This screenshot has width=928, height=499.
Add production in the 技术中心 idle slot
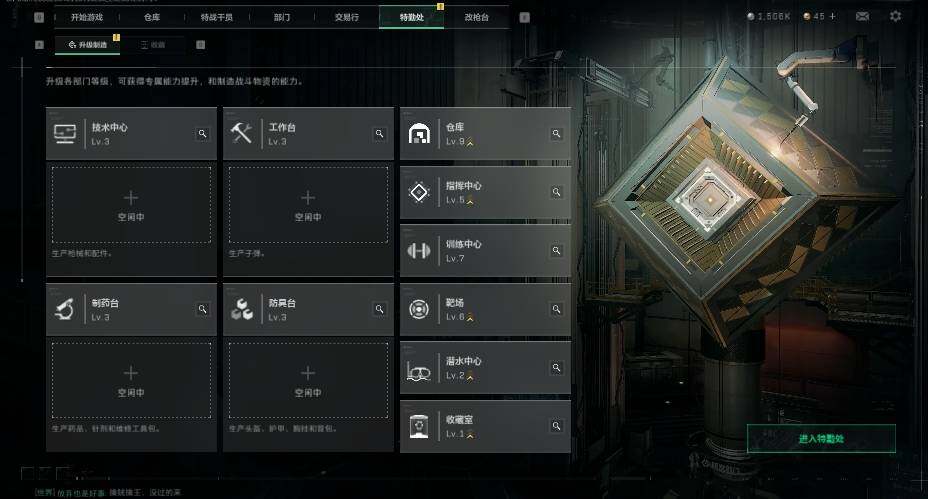click(131, 205)
